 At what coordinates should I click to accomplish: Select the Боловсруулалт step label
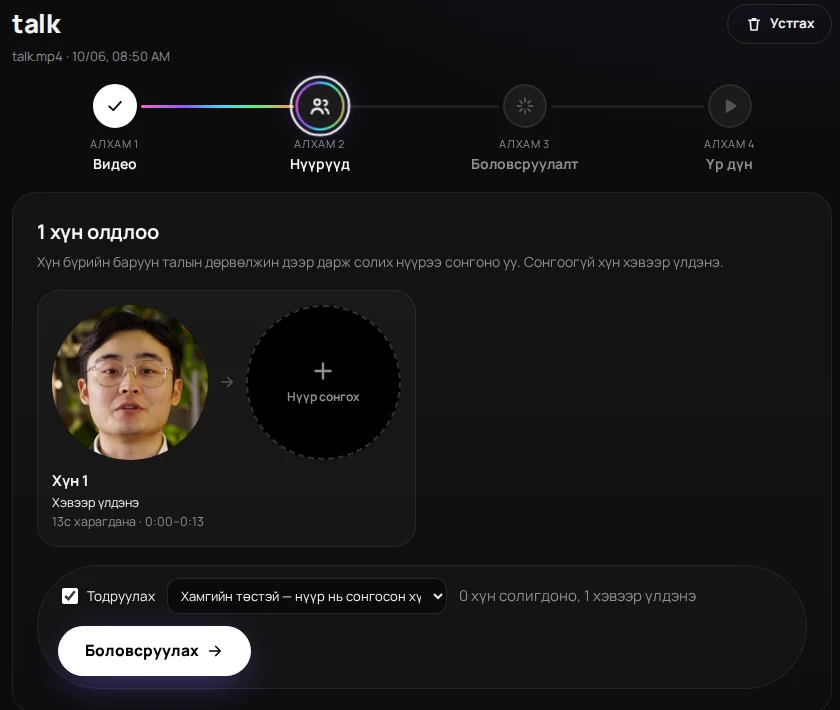(x=524, y=164)
